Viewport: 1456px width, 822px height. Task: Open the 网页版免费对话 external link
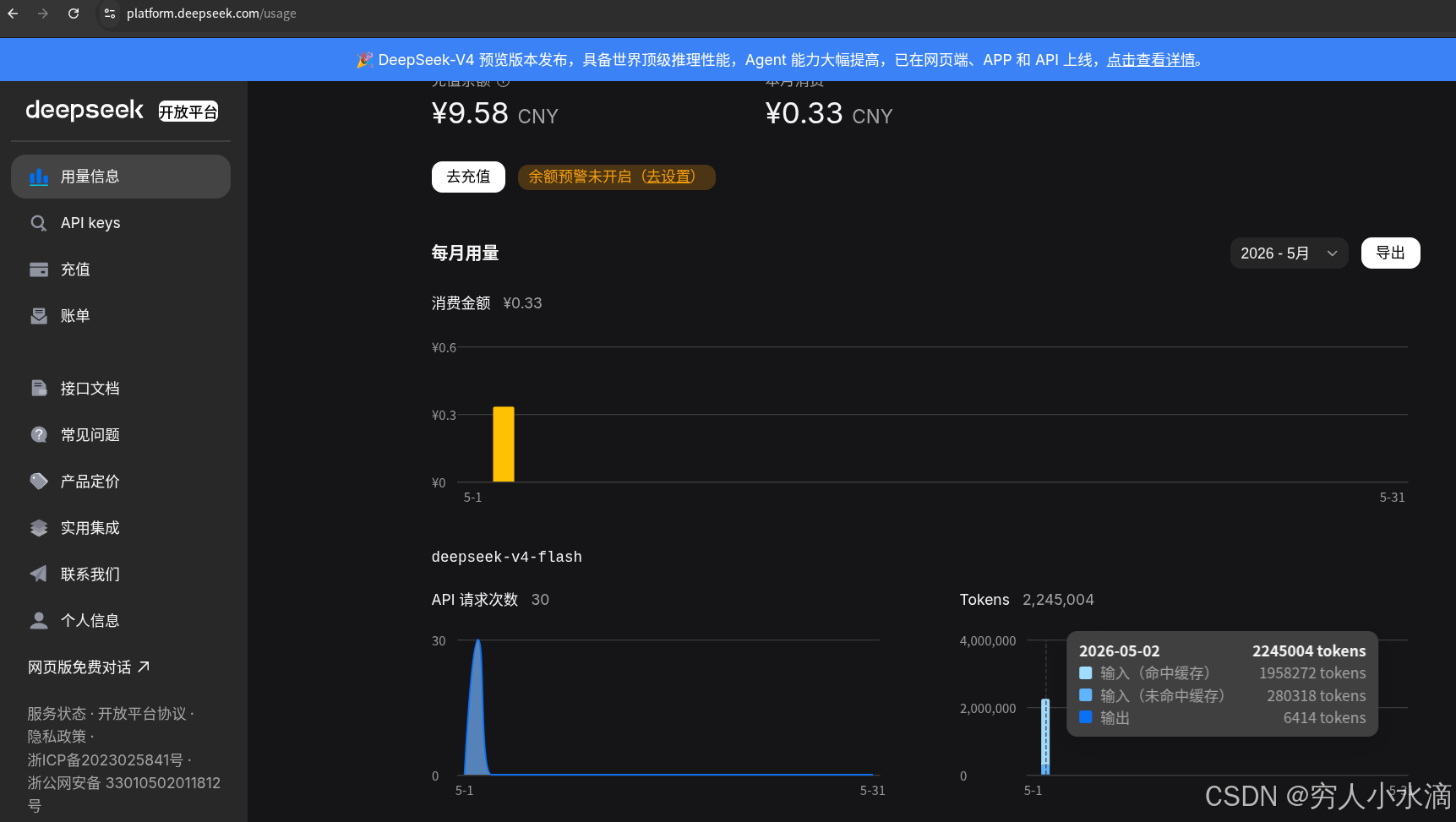[89, 667]
